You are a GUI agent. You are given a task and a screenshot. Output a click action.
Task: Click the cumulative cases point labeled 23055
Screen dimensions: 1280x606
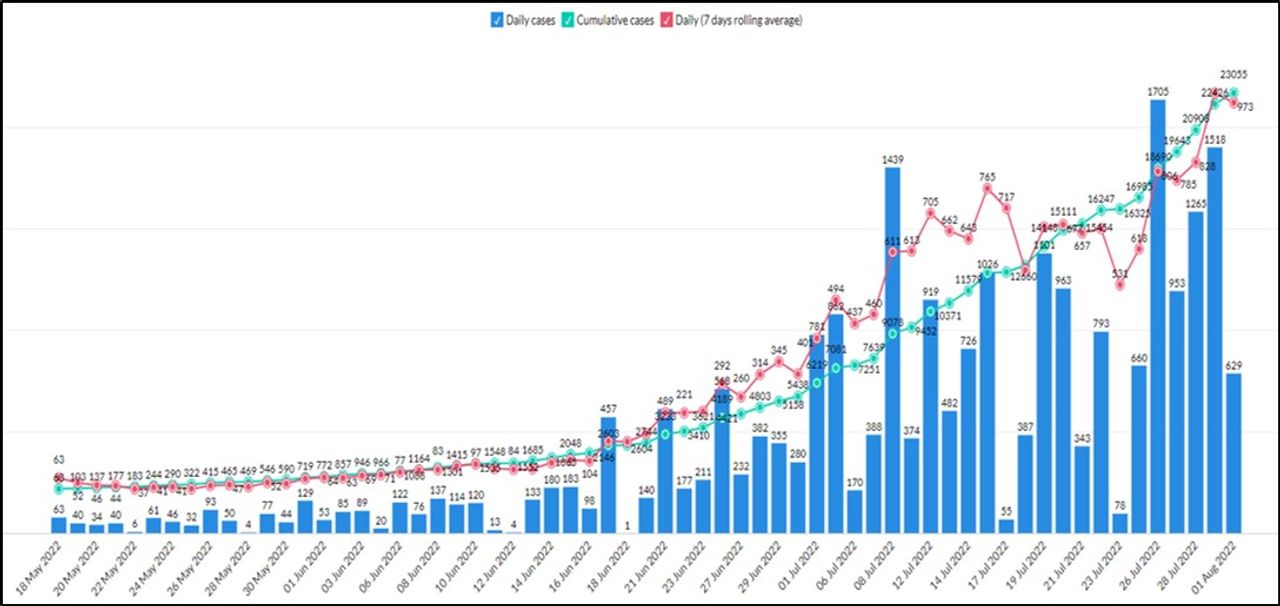click(1234, 92)
